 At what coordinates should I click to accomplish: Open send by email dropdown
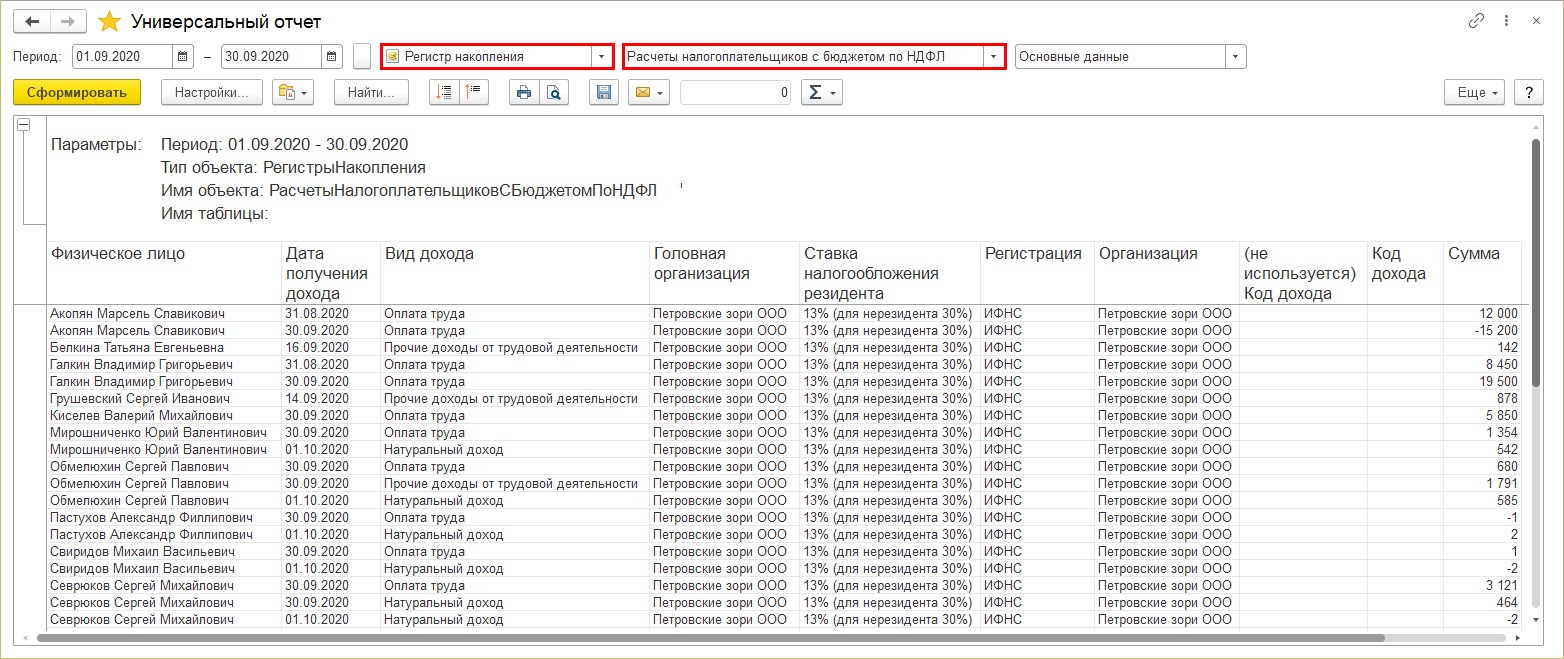[648, 92]
